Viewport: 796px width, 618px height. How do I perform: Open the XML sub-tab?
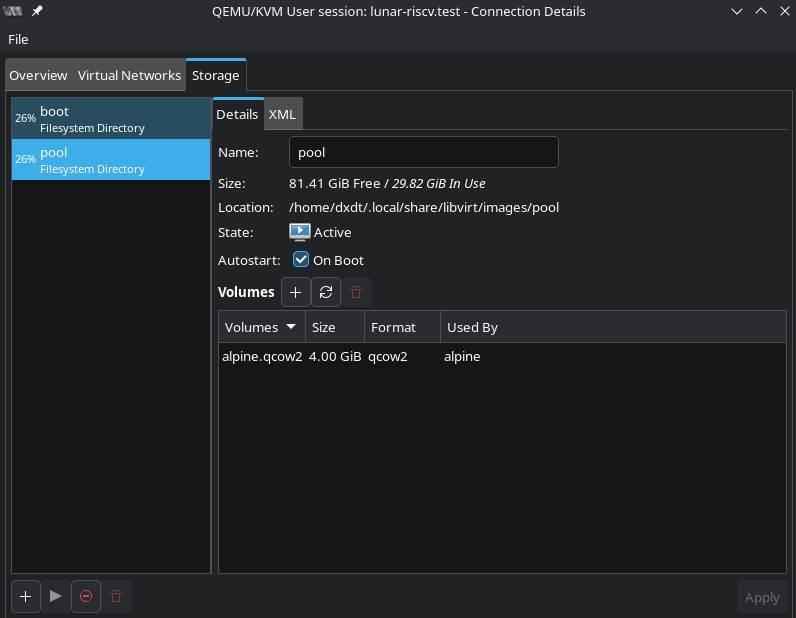(282, 114)
